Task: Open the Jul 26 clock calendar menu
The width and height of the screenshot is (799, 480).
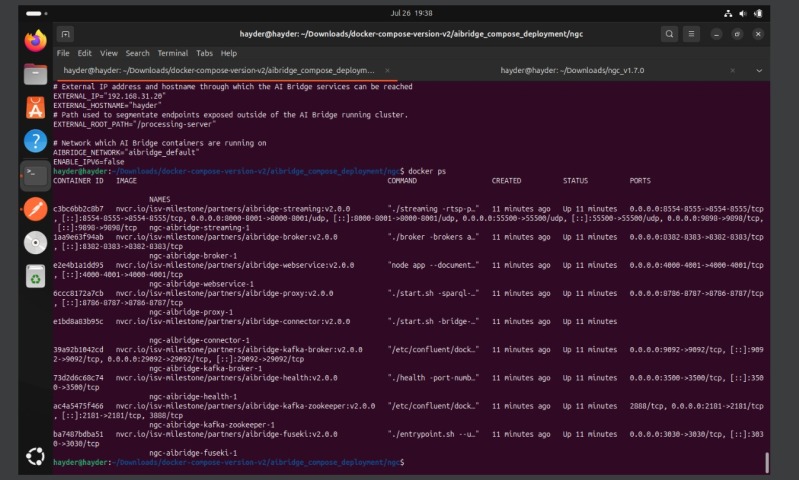Action: 411,13
